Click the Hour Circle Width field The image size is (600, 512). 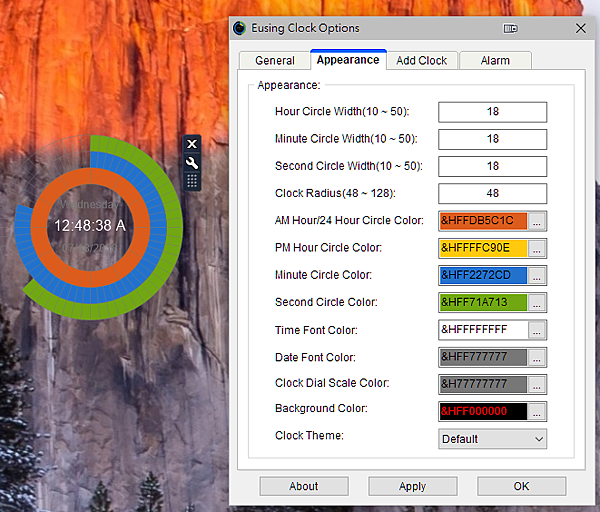pyautogui.click(x=492, y=112)
